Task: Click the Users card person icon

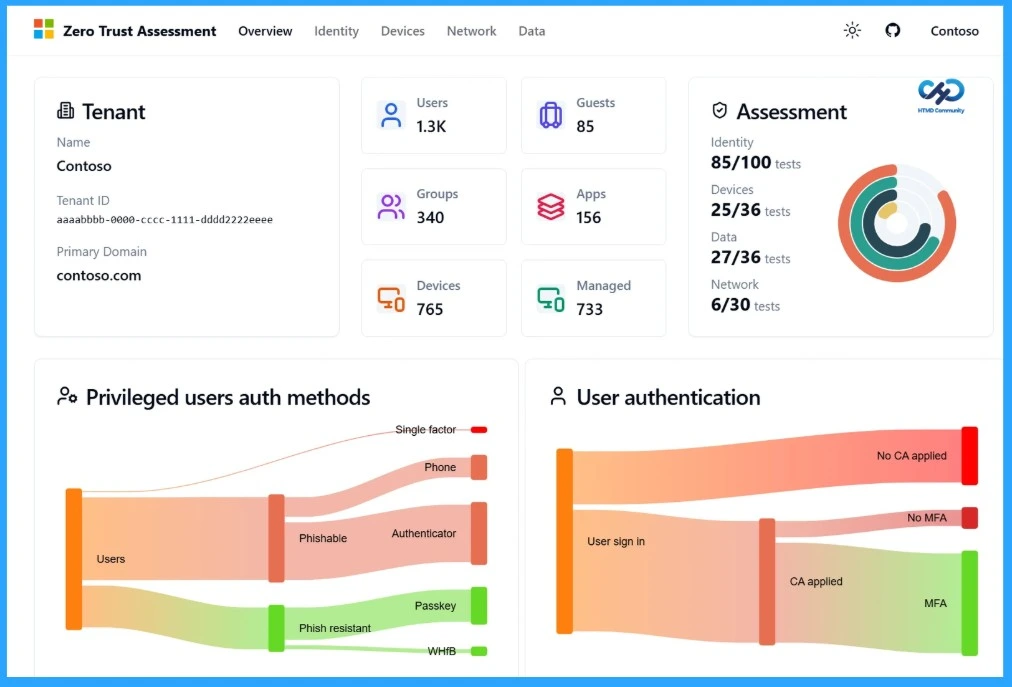Action: click(x=390, y=115)
